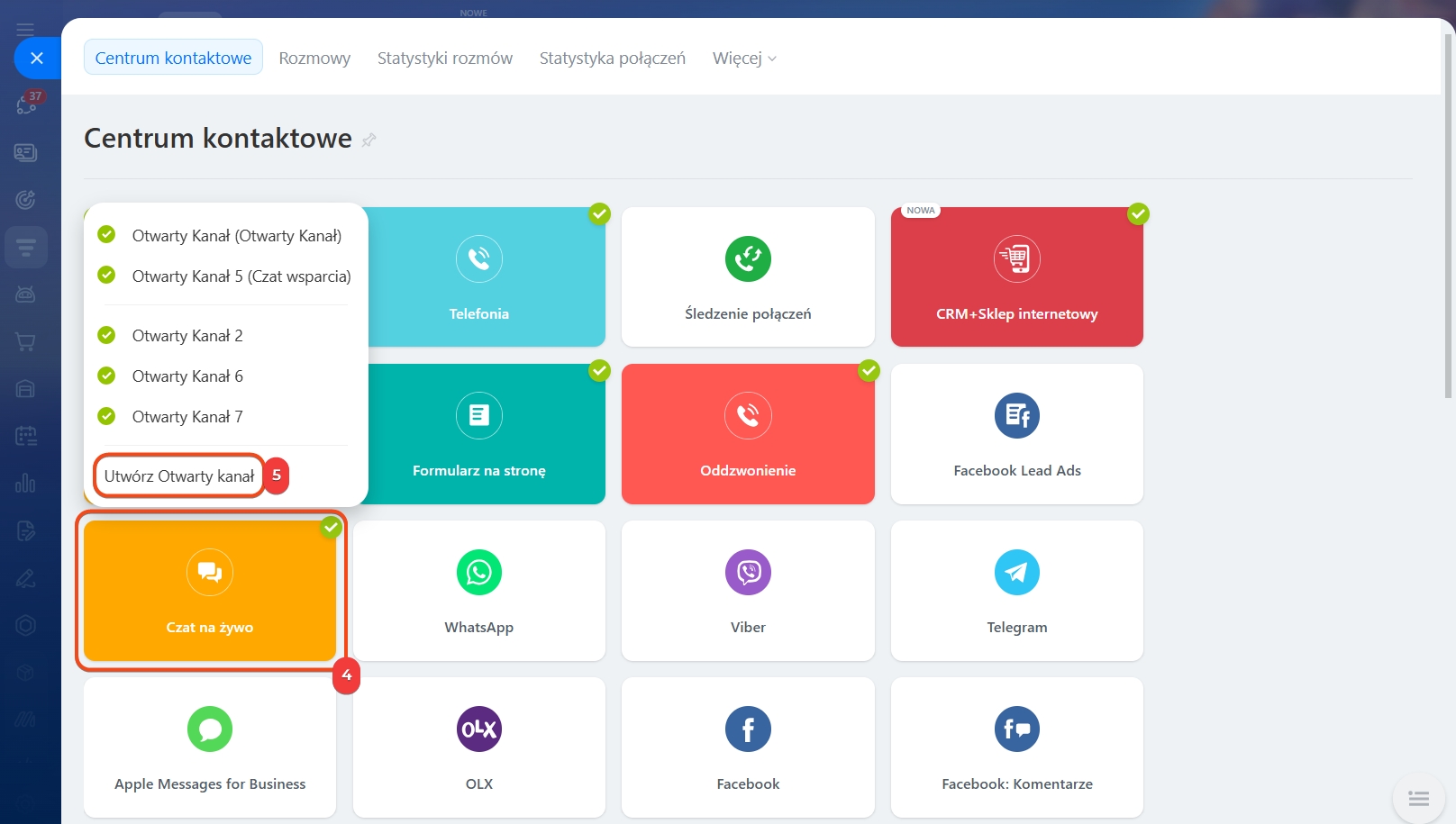Open the Śledzenie połączeń card
The image size is (1456, 824).
(x=748, y=277)
